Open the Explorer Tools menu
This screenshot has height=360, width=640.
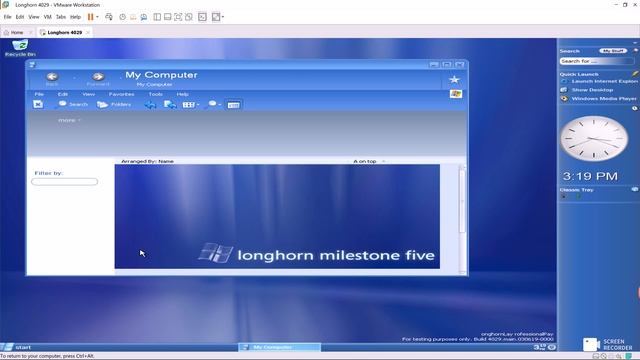click(x=156, y=94)
